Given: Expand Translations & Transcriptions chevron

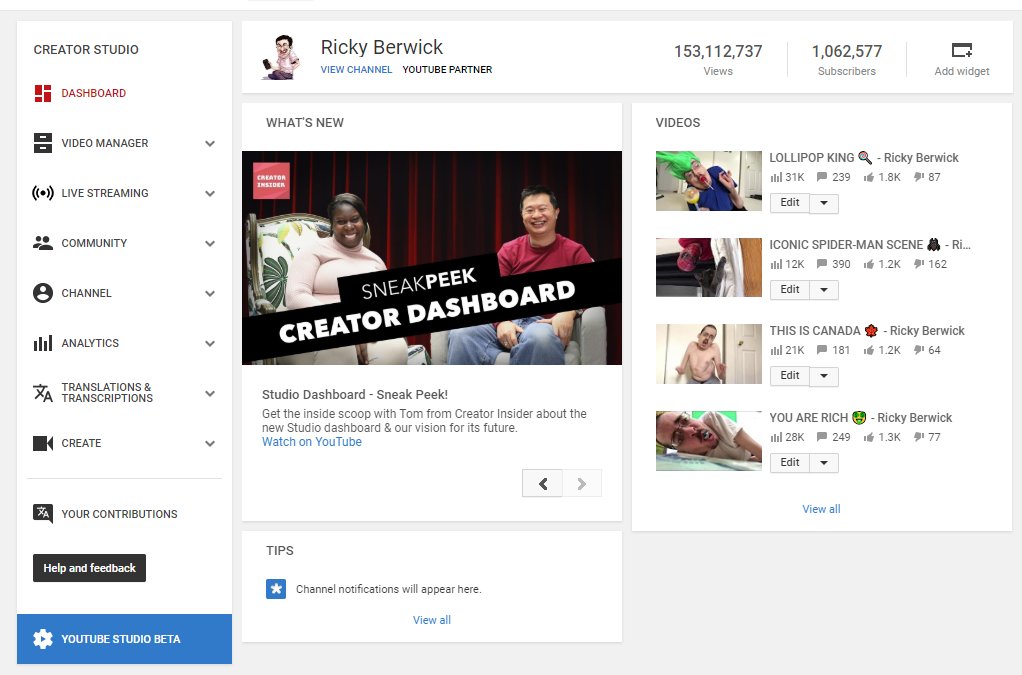Looking at the screenshot, I should pos(210,394).
